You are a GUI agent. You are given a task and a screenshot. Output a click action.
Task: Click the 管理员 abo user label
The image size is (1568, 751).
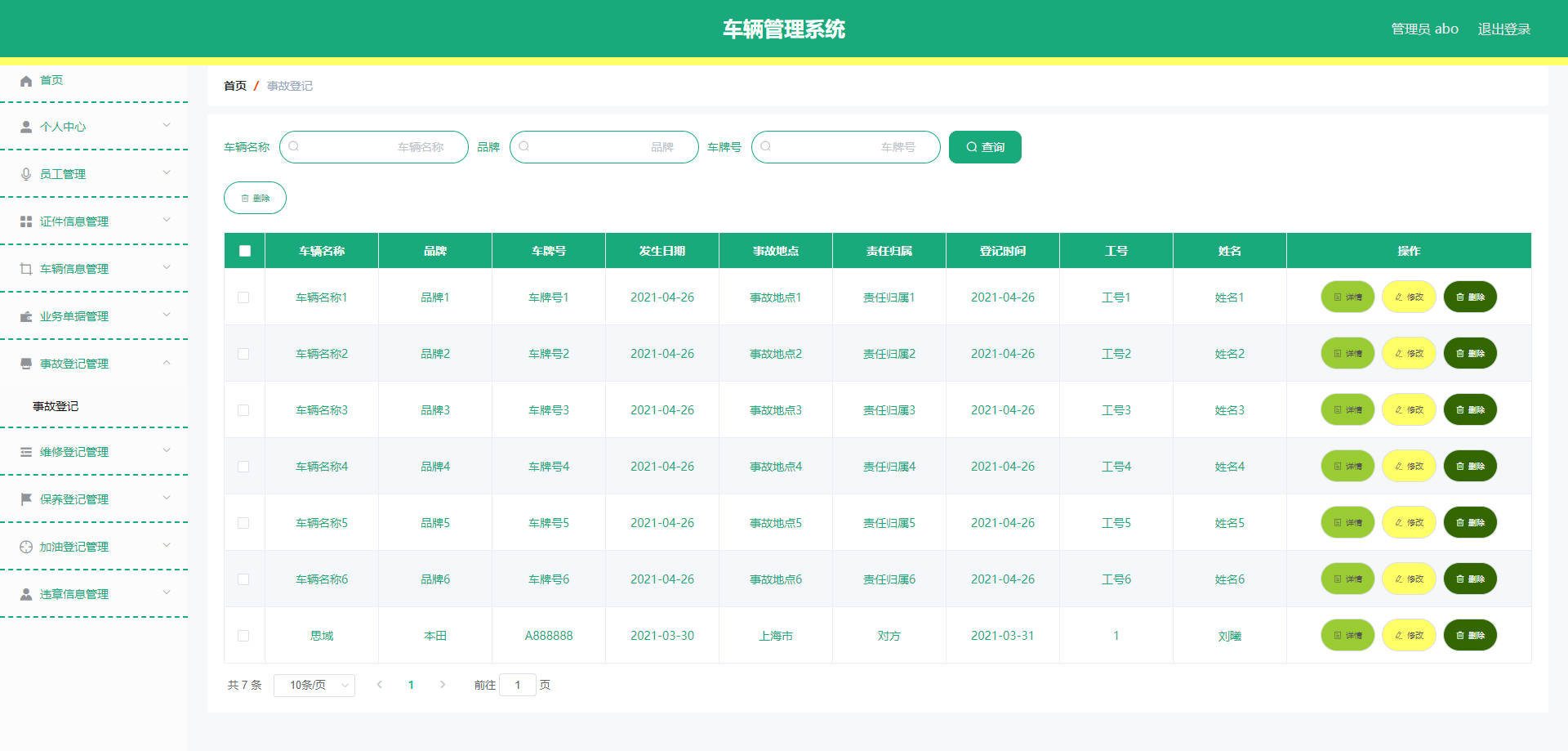(1424, 29)
